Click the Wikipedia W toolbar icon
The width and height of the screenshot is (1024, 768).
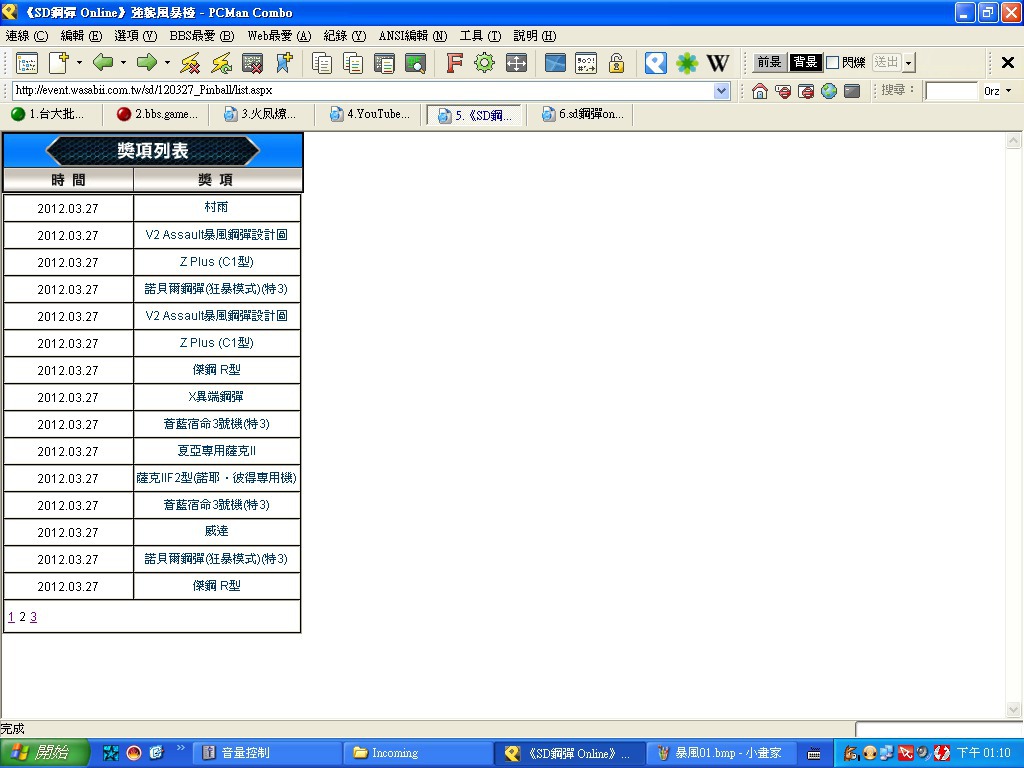click(x=718, y=63)
